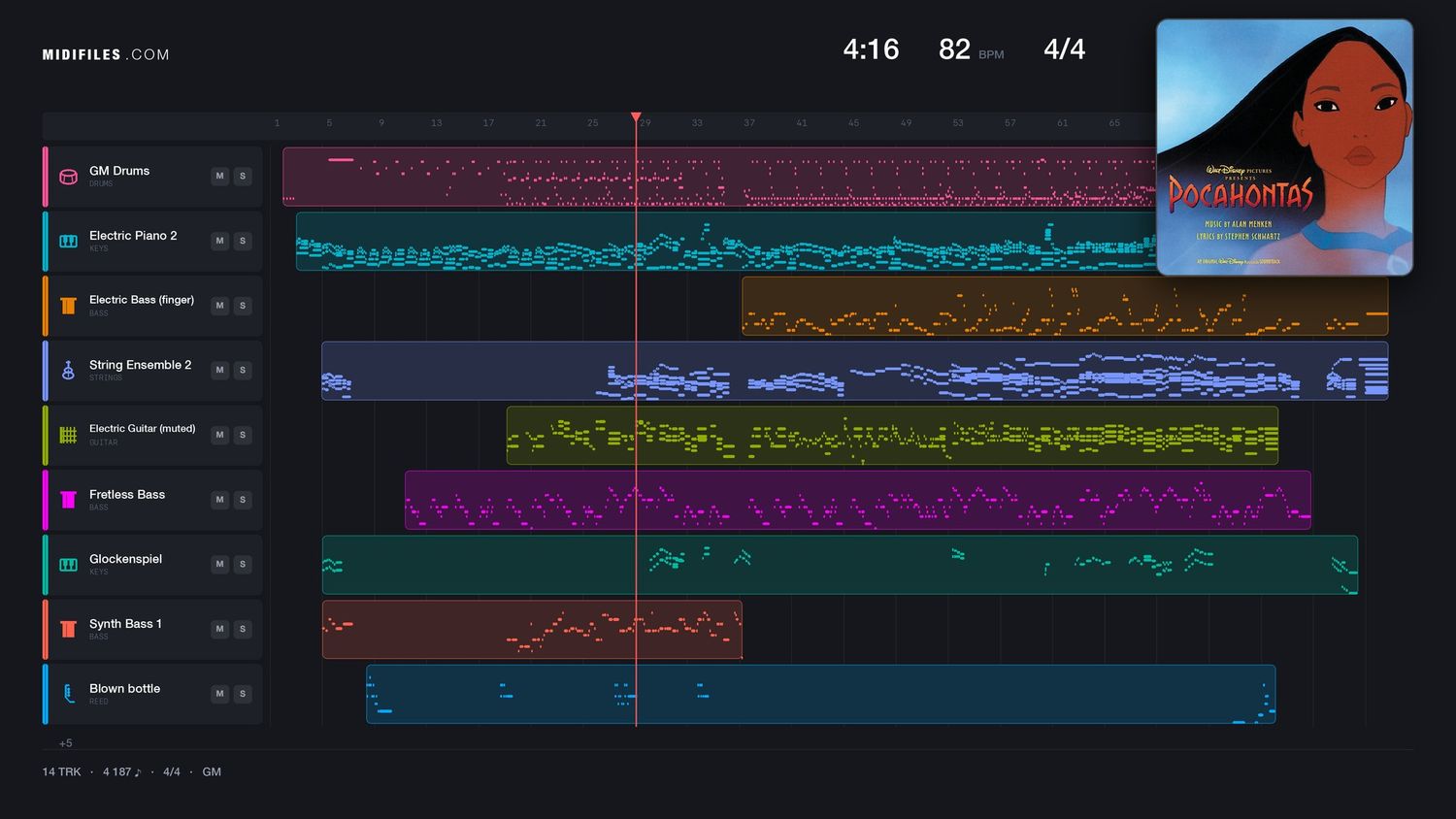Image resolution: width=1456 pixels, height=819 pixels.
Task: Select the teal Electric Piano 2 clip
Action: point(726,241)
